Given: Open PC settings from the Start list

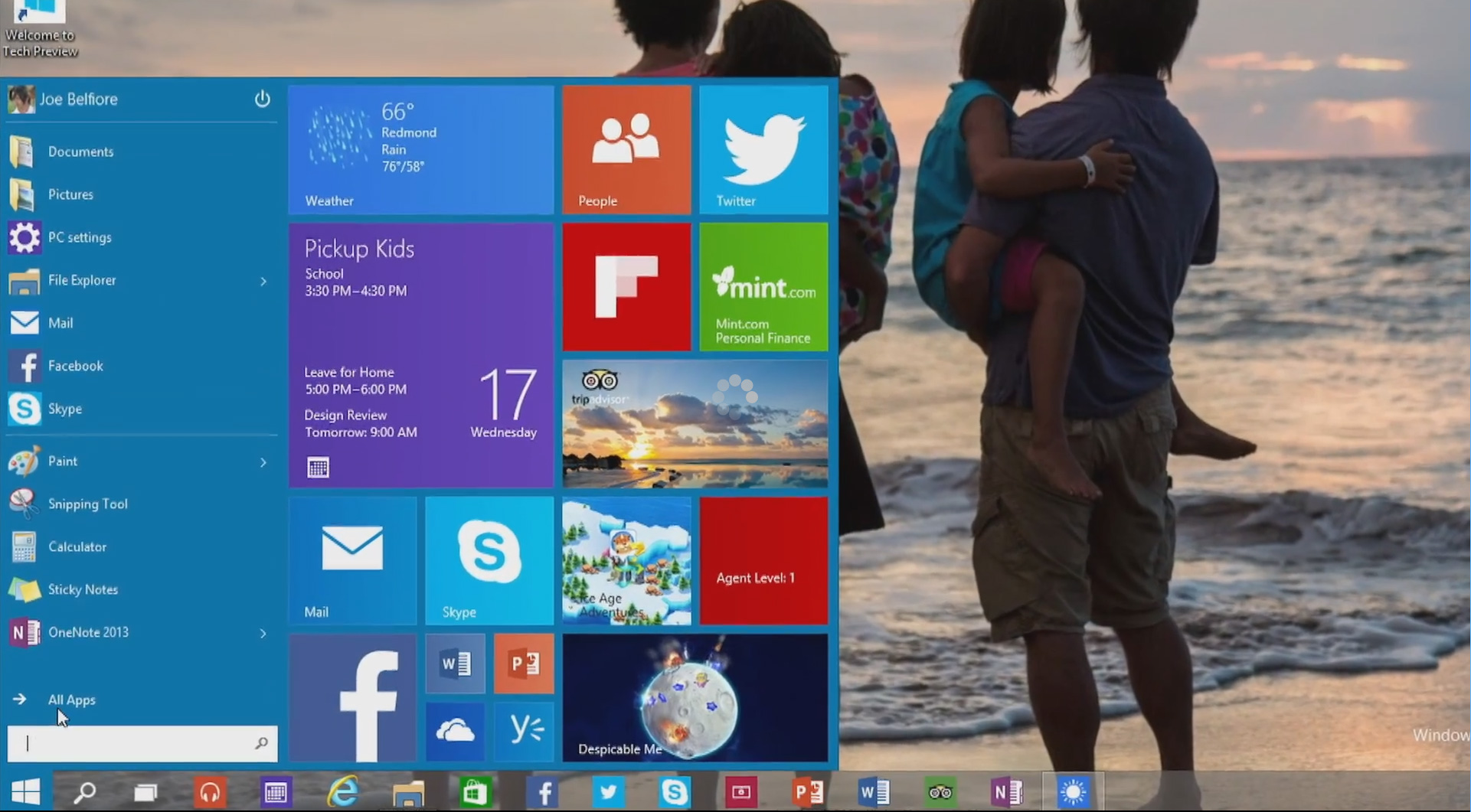Looking at the screenshot, I should (x=79, y=237).
